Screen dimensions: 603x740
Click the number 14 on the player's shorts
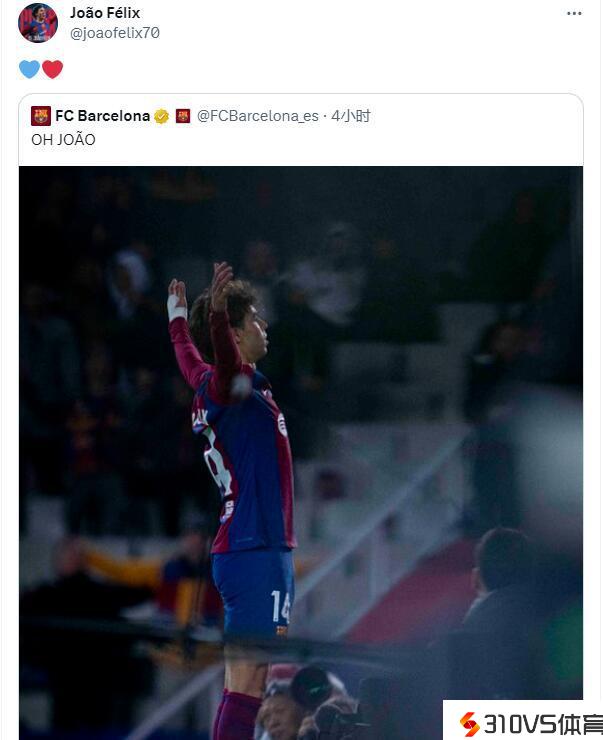[280, 606]
